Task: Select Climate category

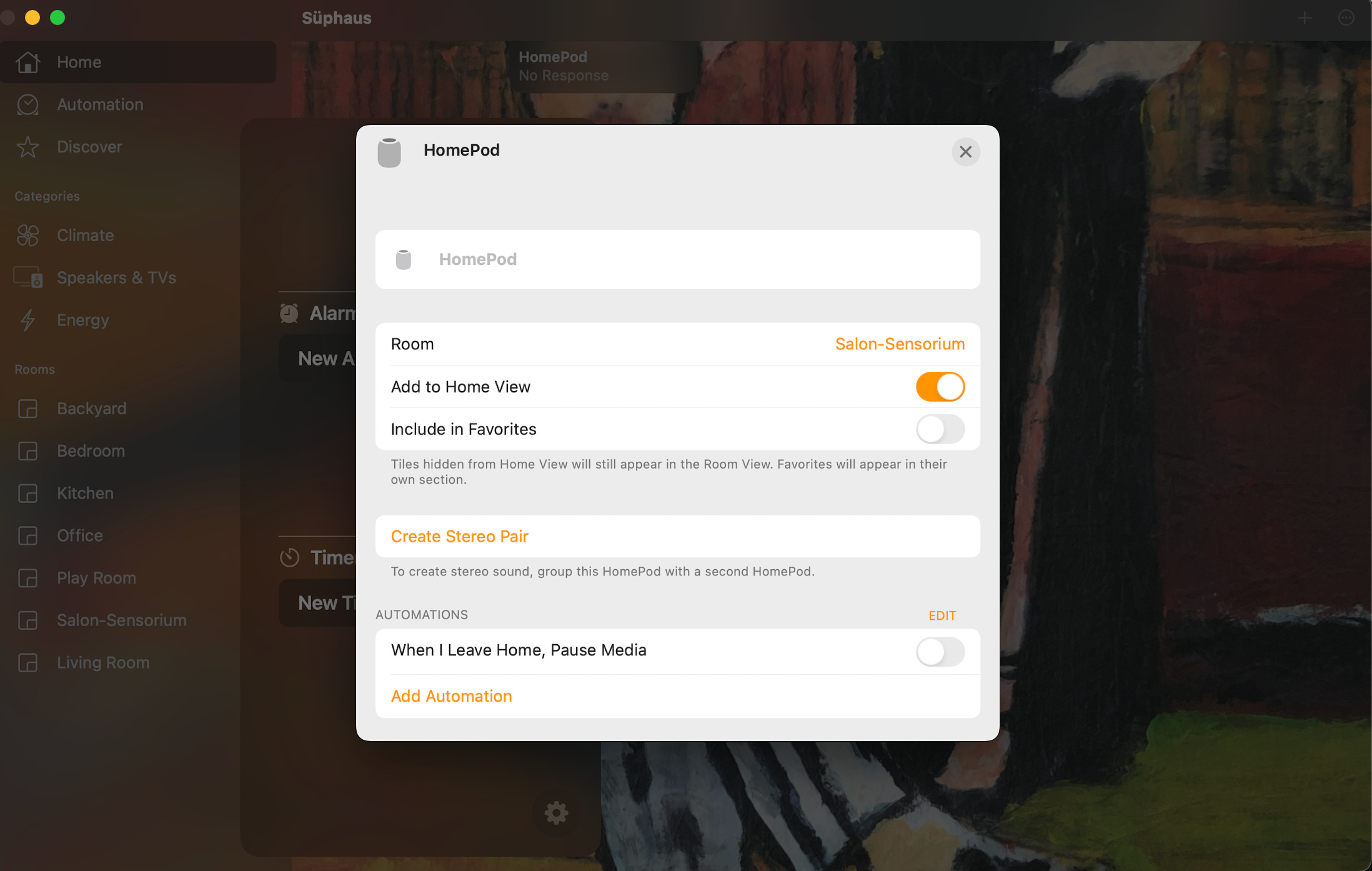Action: click(x=138, y=236)
